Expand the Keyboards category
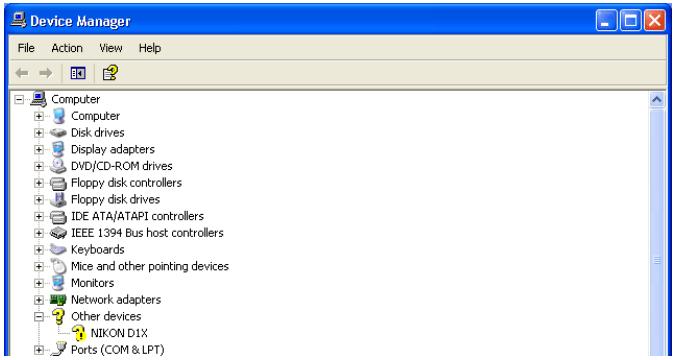Viewport: 676px width, 360px height. tap(39, 250)
